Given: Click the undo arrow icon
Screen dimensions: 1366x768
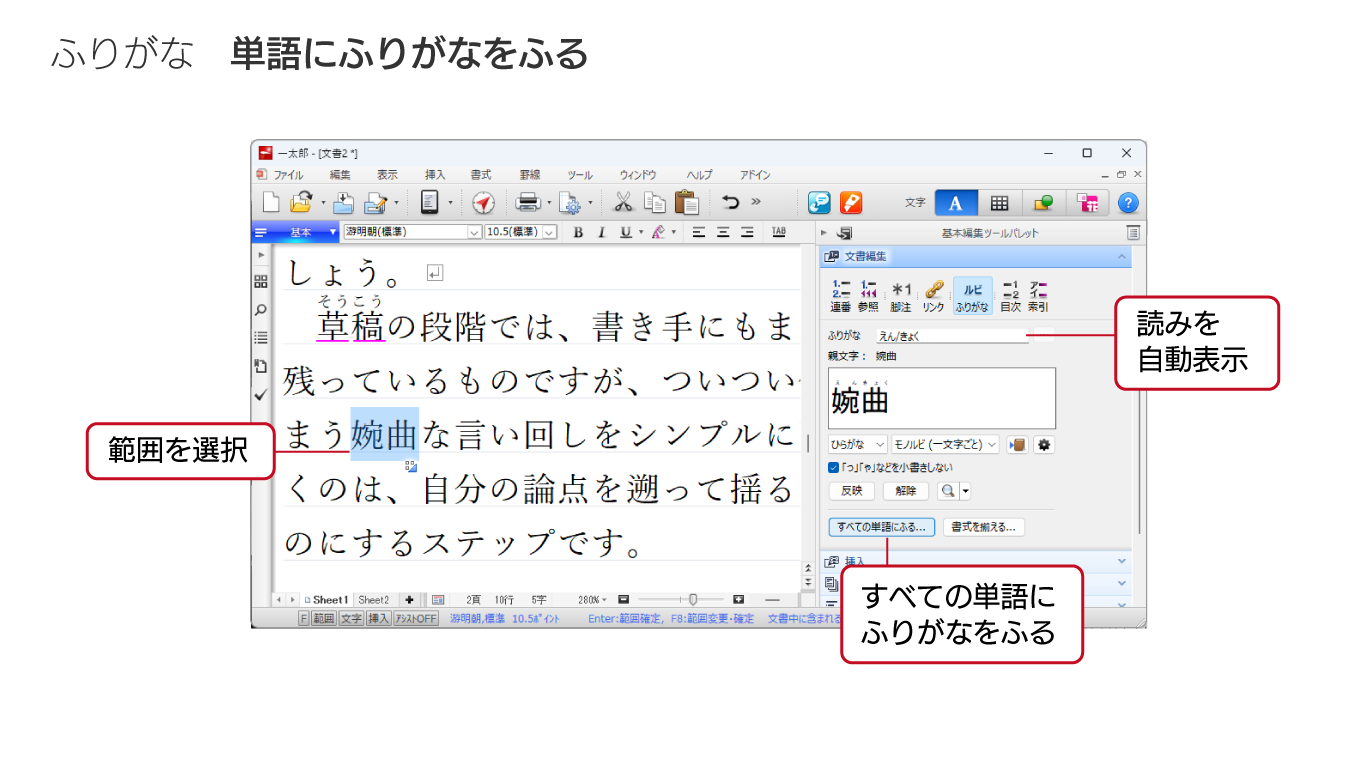Looking at the screenshot, I should pos(731,203).
